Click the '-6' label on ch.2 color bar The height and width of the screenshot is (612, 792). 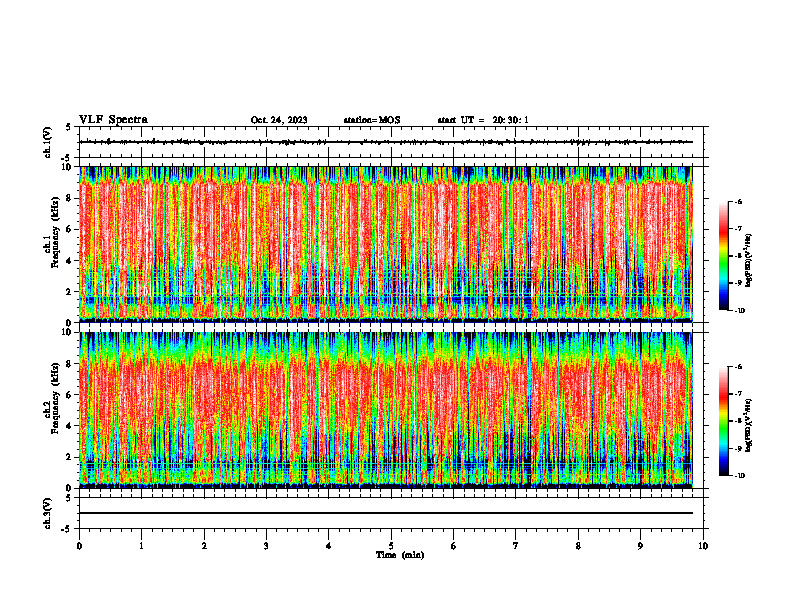pyautogui.click(x=738, y=367)
